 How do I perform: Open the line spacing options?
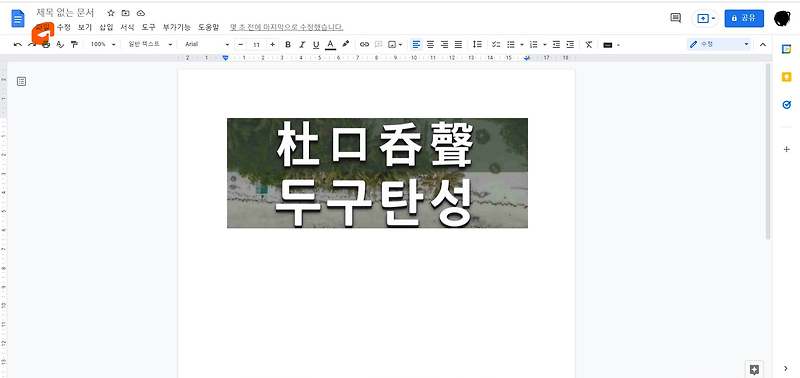(x=477, y=45)
